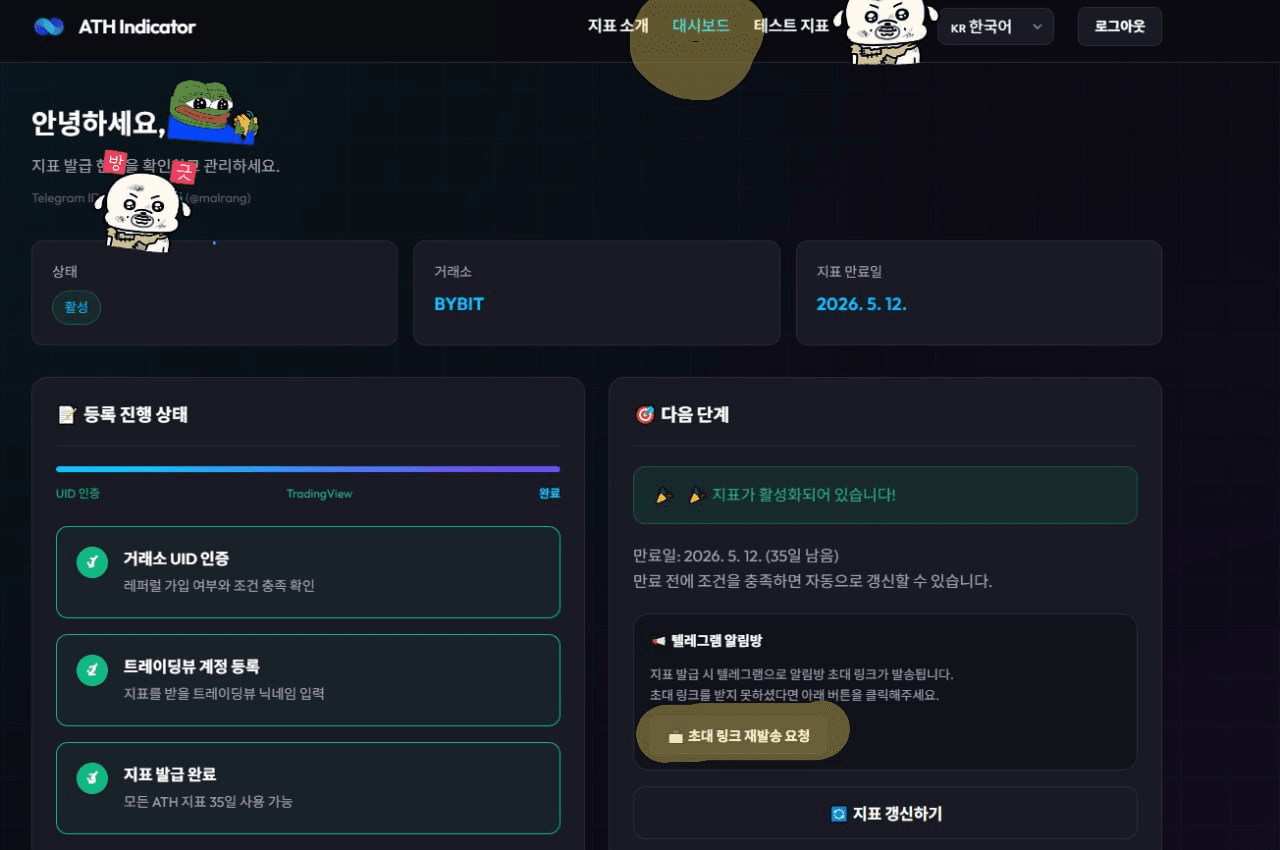Open the 테스트 지표 menu item
This screenshot has width=1280, height=850.
point(791,26)
